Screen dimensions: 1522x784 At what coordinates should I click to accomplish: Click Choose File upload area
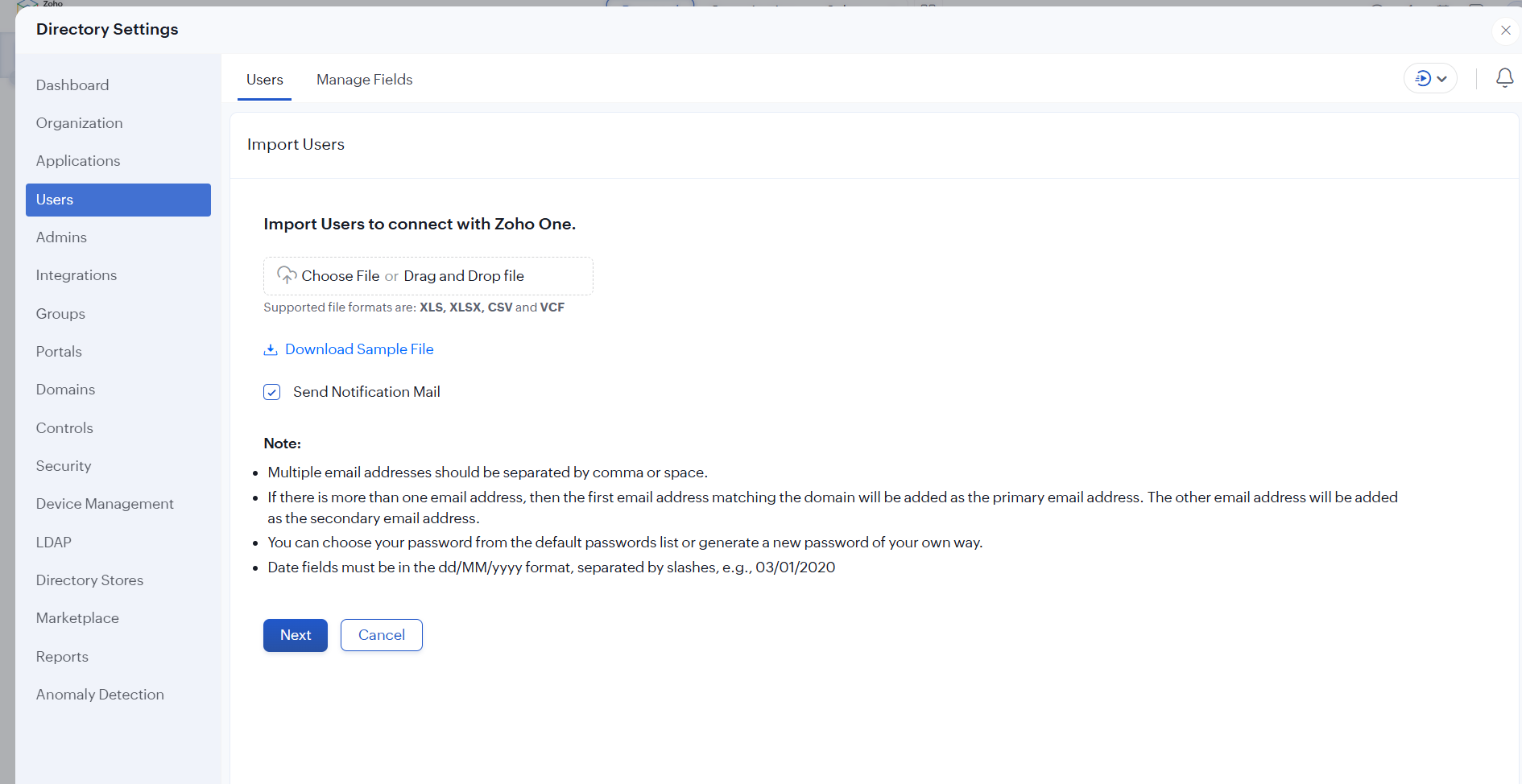428,276
